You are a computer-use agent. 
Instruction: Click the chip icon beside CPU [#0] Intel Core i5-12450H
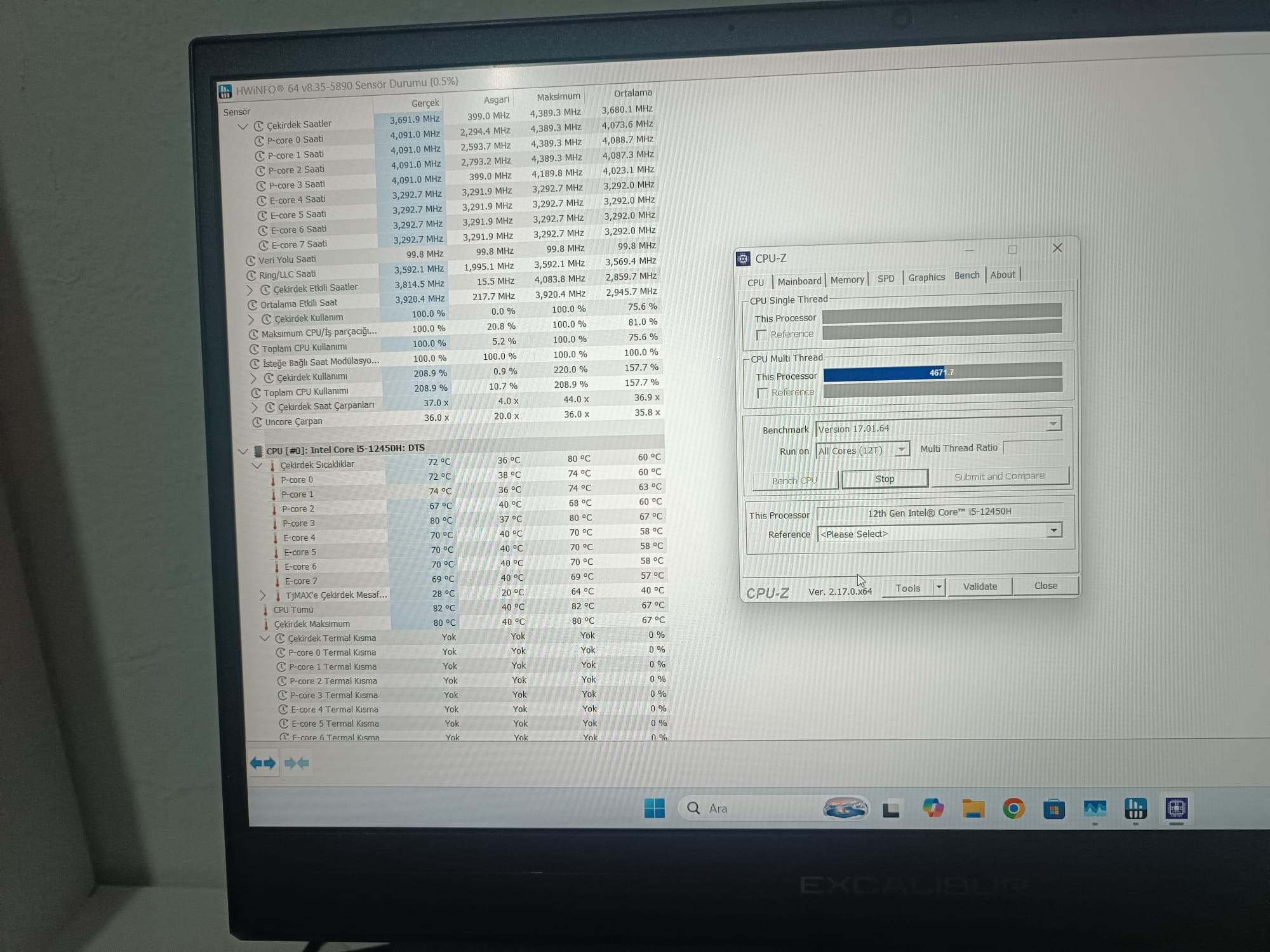tap(258, 451)
